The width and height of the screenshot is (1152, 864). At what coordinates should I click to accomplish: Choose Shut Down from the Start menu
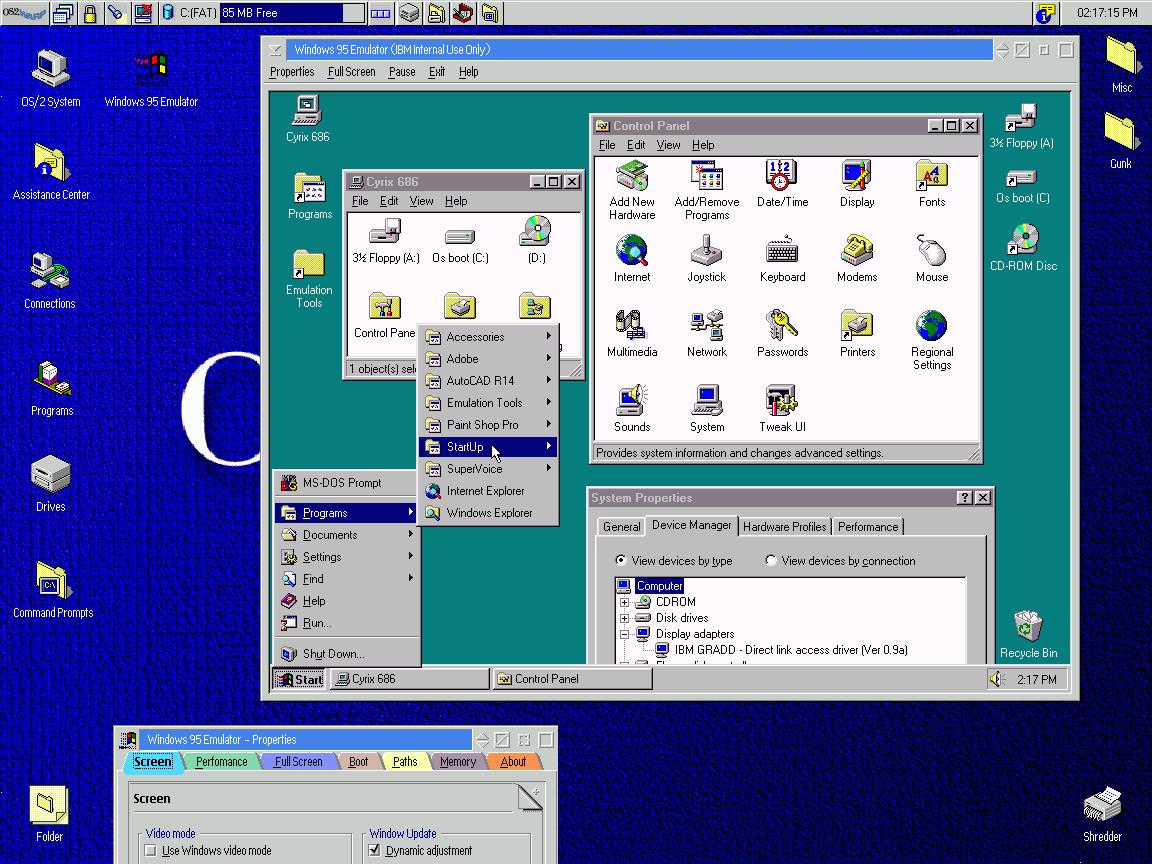[347, 654]
